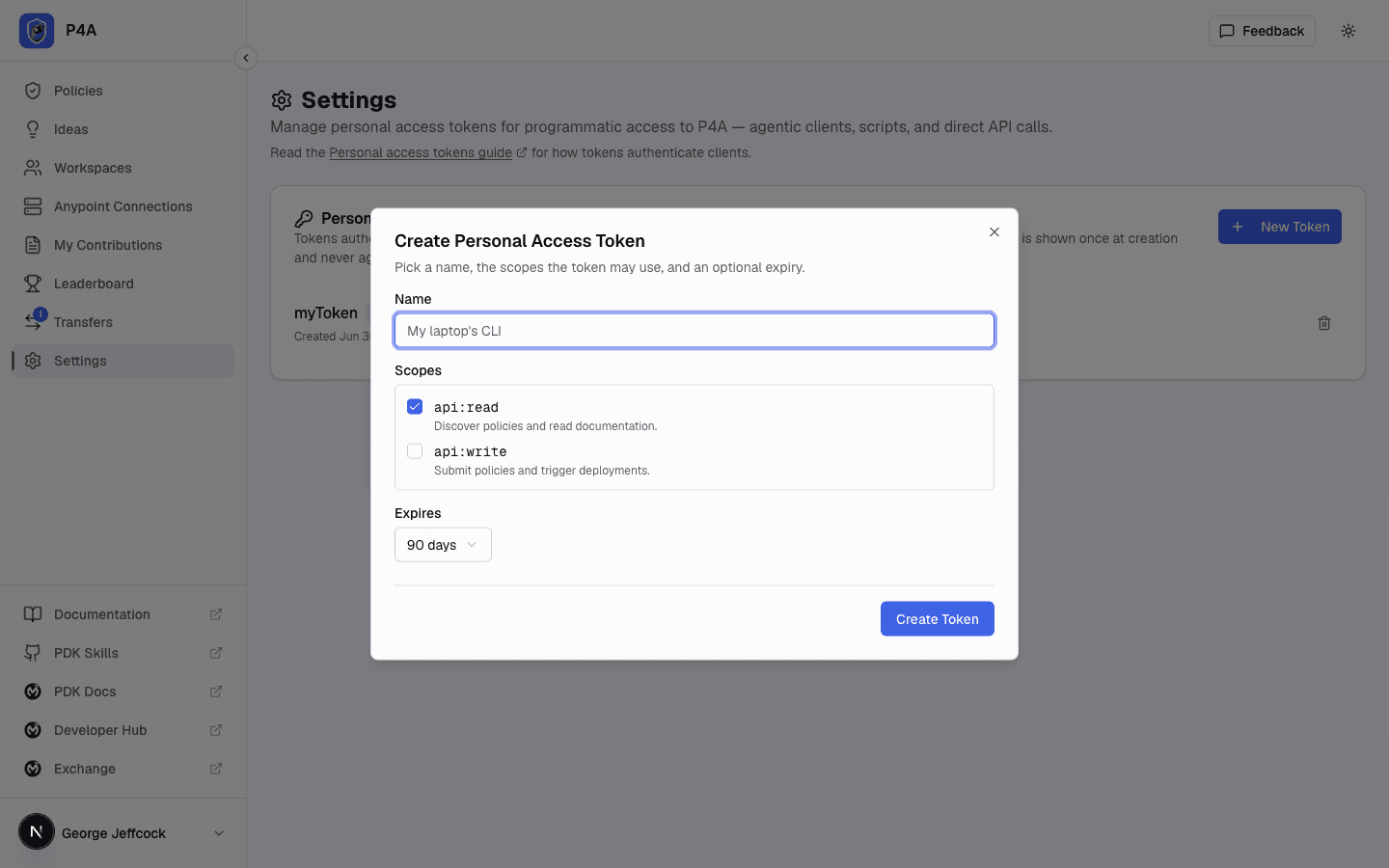Click the Developer Hub MuleSoft icon
This screenshot has width=1389, height=868.
[33, 730]
